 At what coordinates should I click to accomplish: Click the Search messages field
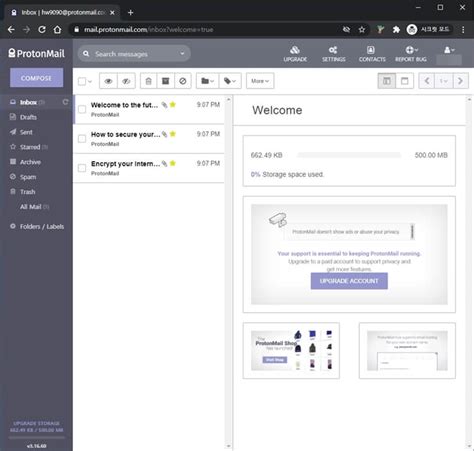click(135, 54)
